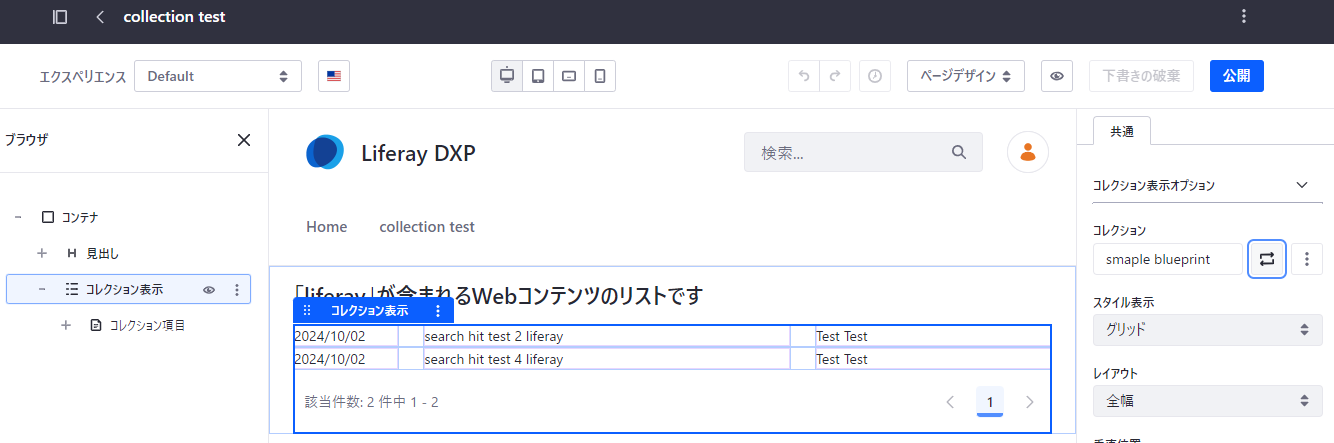Click the search magnifier icon

pyautogui.click(x=959, y=152)
